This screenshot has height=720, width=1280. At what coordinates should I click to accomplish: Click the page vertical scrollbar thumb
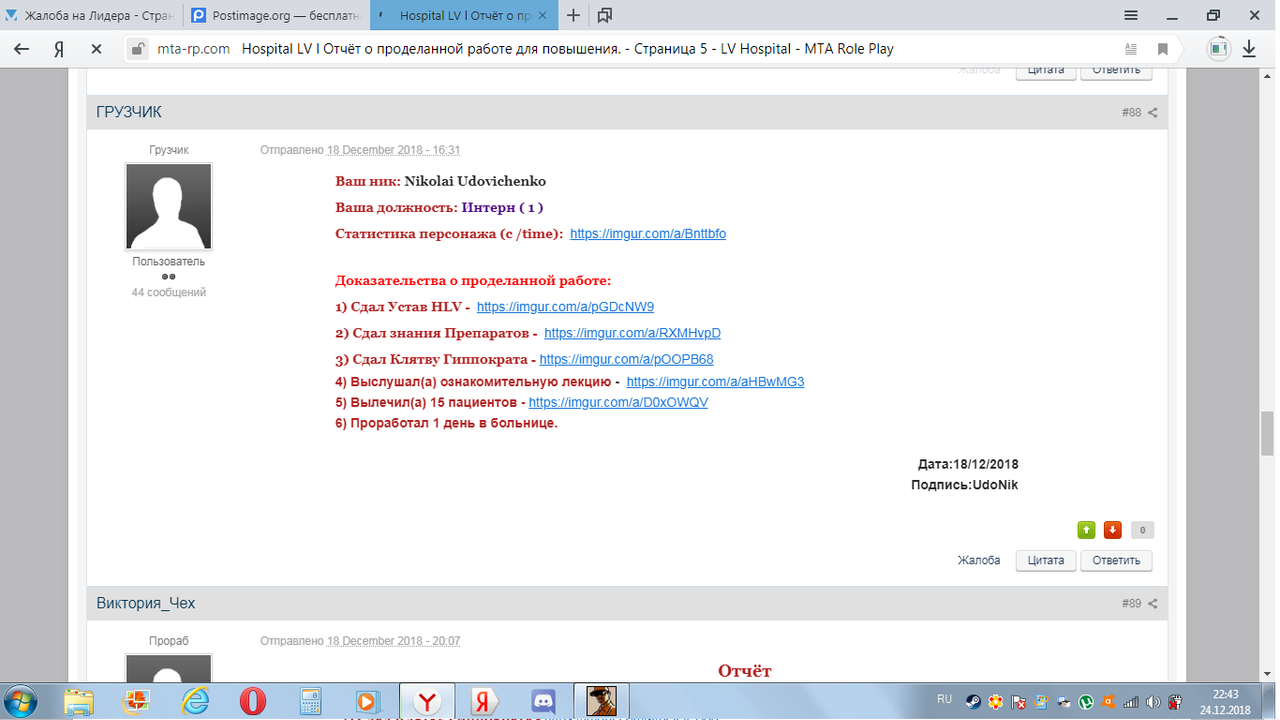click(1268, 433)
